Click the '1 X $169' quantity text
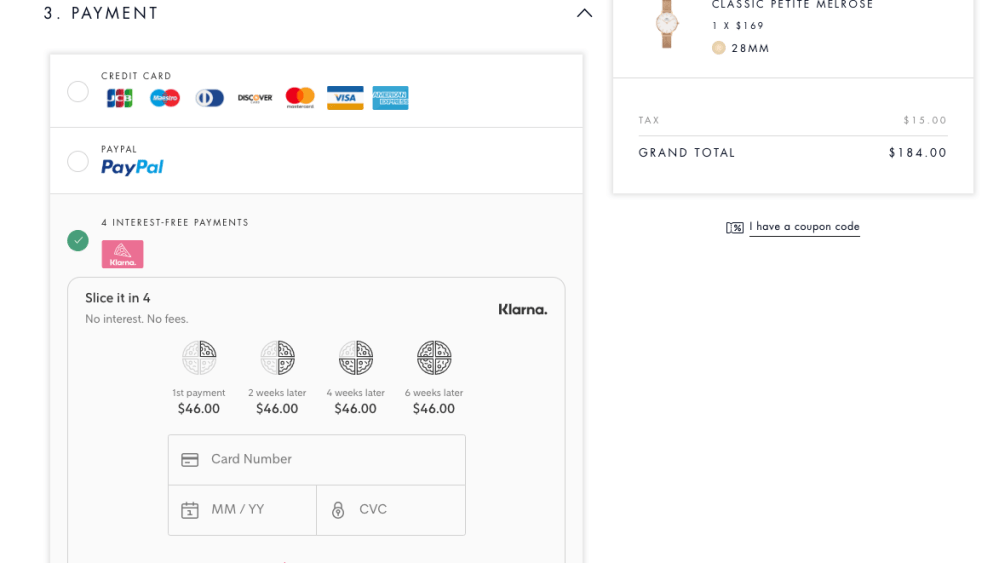This screenshot has height=563, width=999. click(x=738, y=25)
